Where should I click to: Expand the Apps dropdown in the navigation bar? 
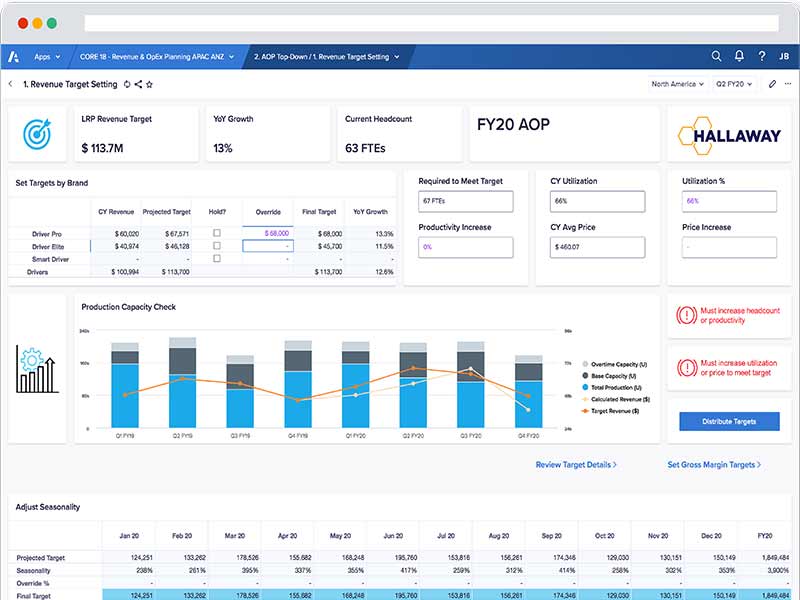46,56
